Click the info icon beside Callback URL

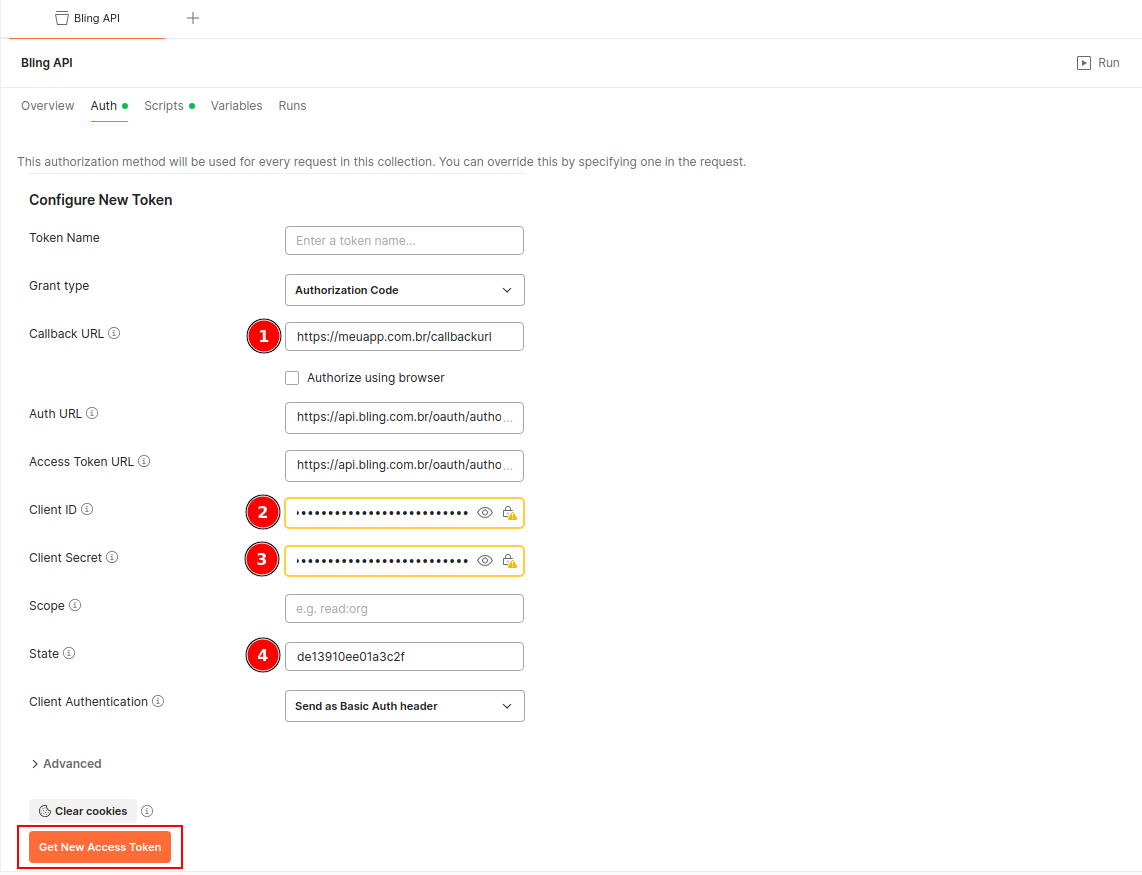114,334
